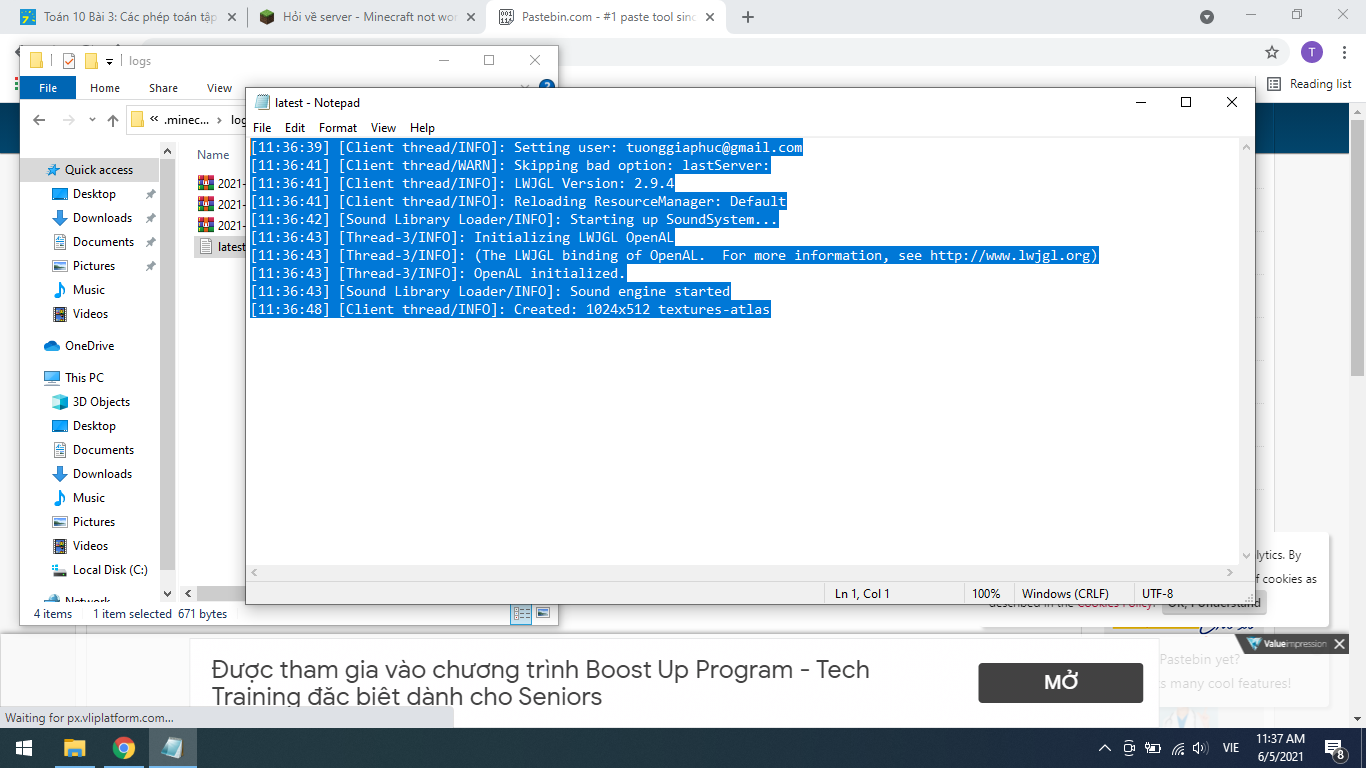
Task: Open Notepad File menu
Action: click(x=262, y=128)
